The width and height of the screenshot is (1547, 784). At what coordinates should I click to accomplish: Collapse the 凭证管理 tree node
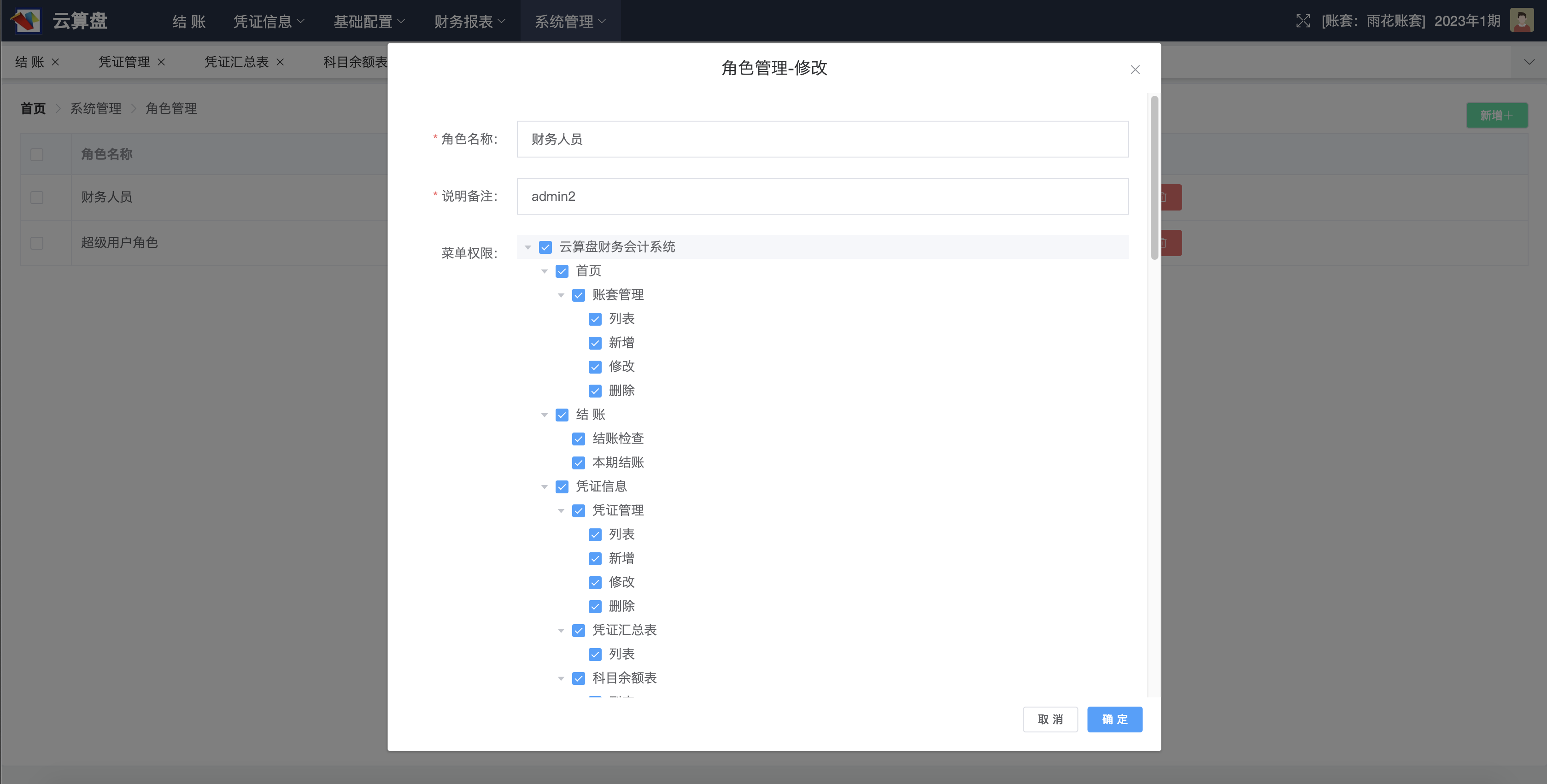coord(561,511)
